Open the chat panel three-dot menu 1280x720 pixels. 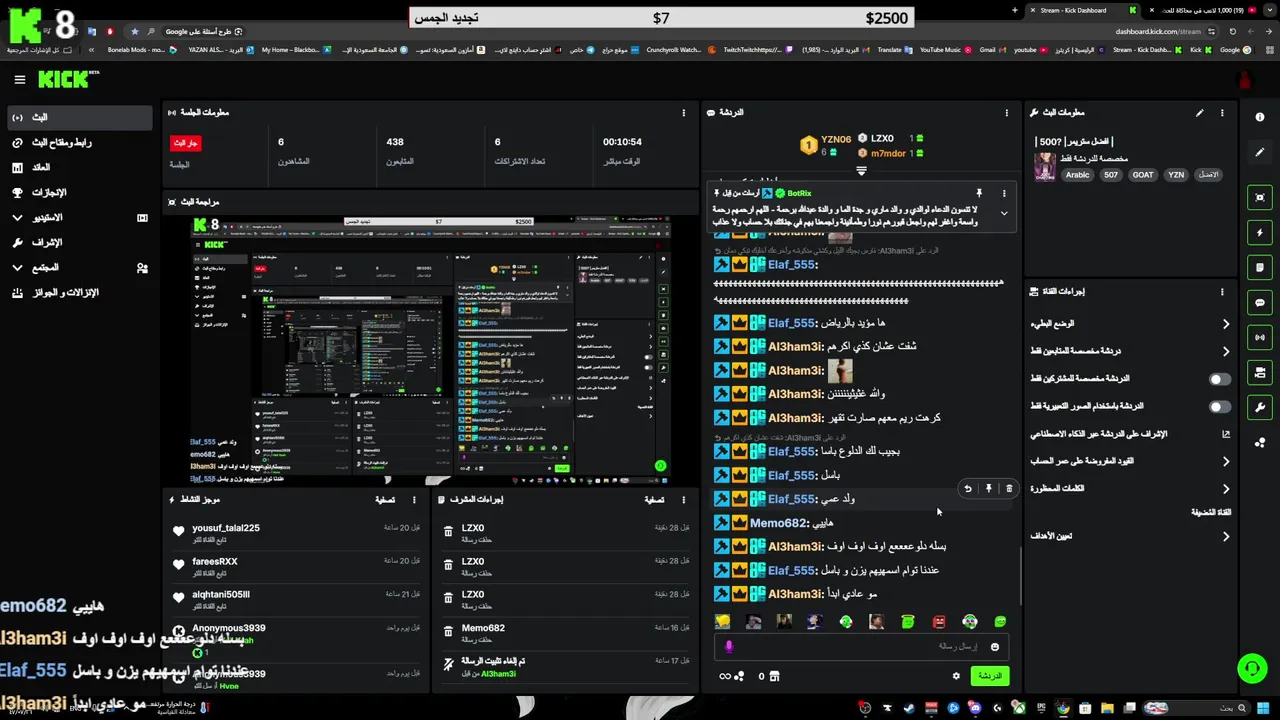[1007, 113]
